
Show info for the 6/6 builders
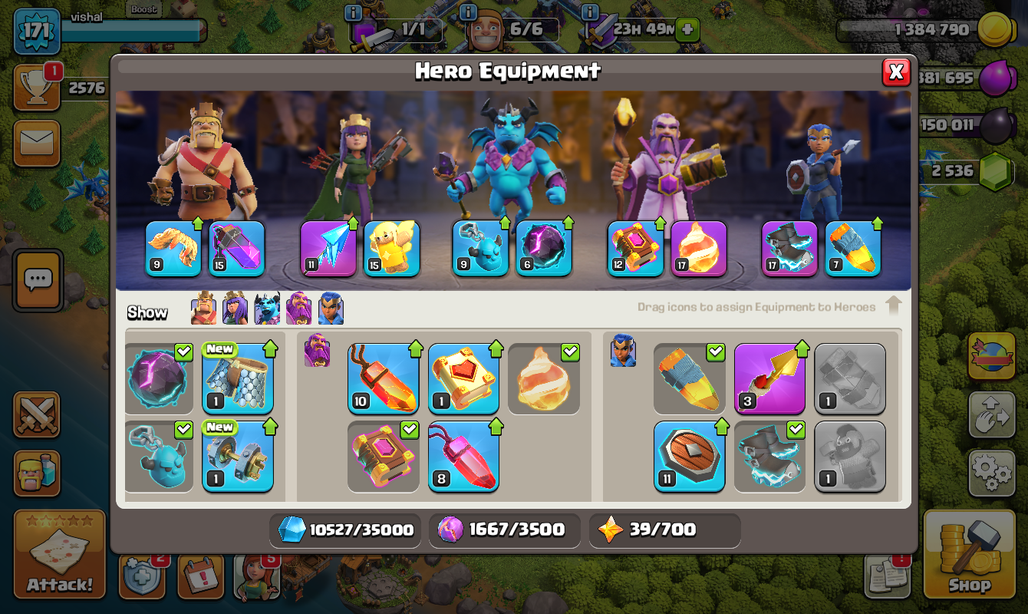coord(468,12)
